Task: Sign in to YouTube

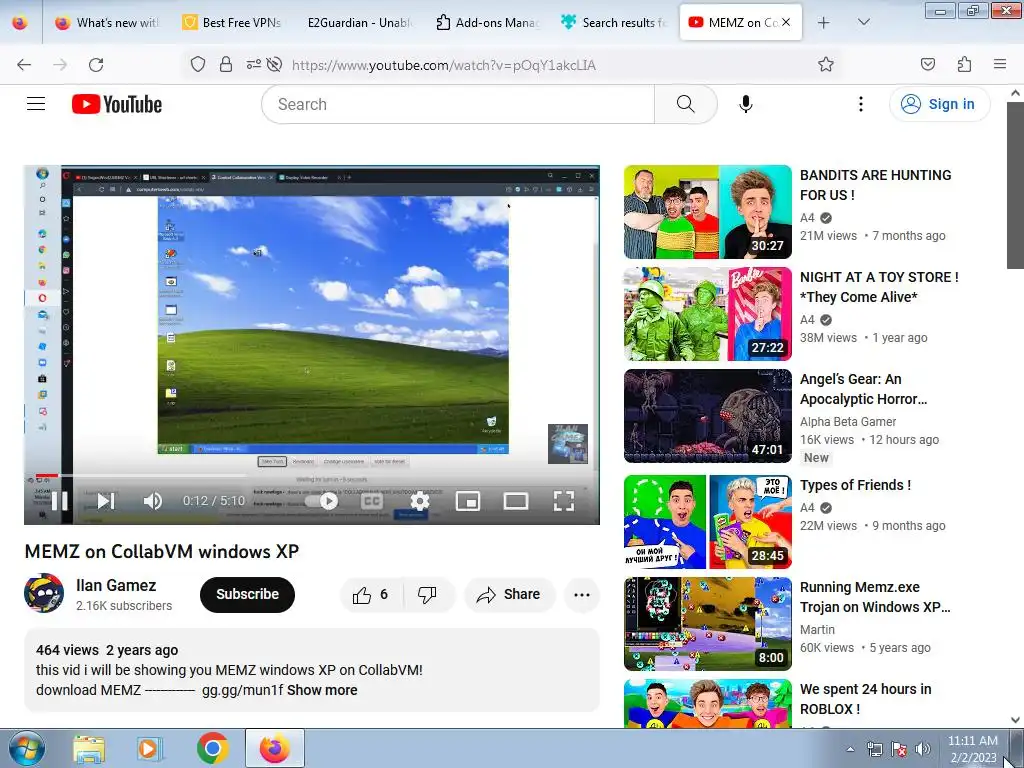Action: pyautogui.click(x=939, y=104)
